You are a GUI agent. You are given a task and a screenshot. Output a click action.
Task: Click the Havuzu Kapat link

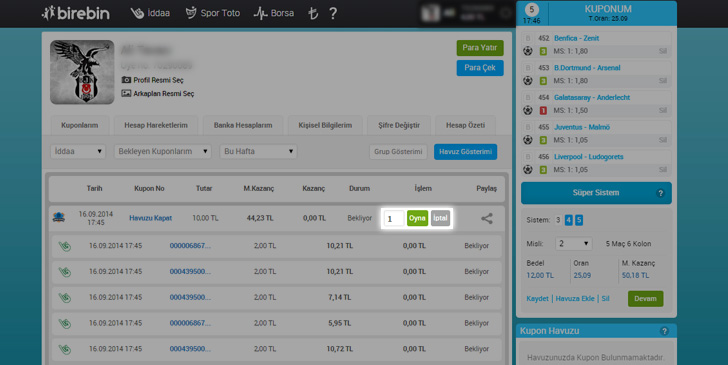[x=150, y=218]
